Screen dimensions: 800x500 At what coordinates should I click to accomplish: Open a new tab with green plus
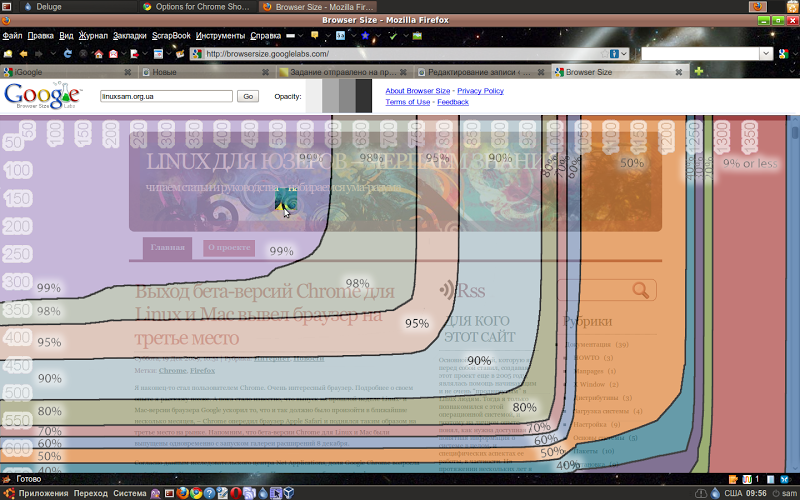[698, 71]
